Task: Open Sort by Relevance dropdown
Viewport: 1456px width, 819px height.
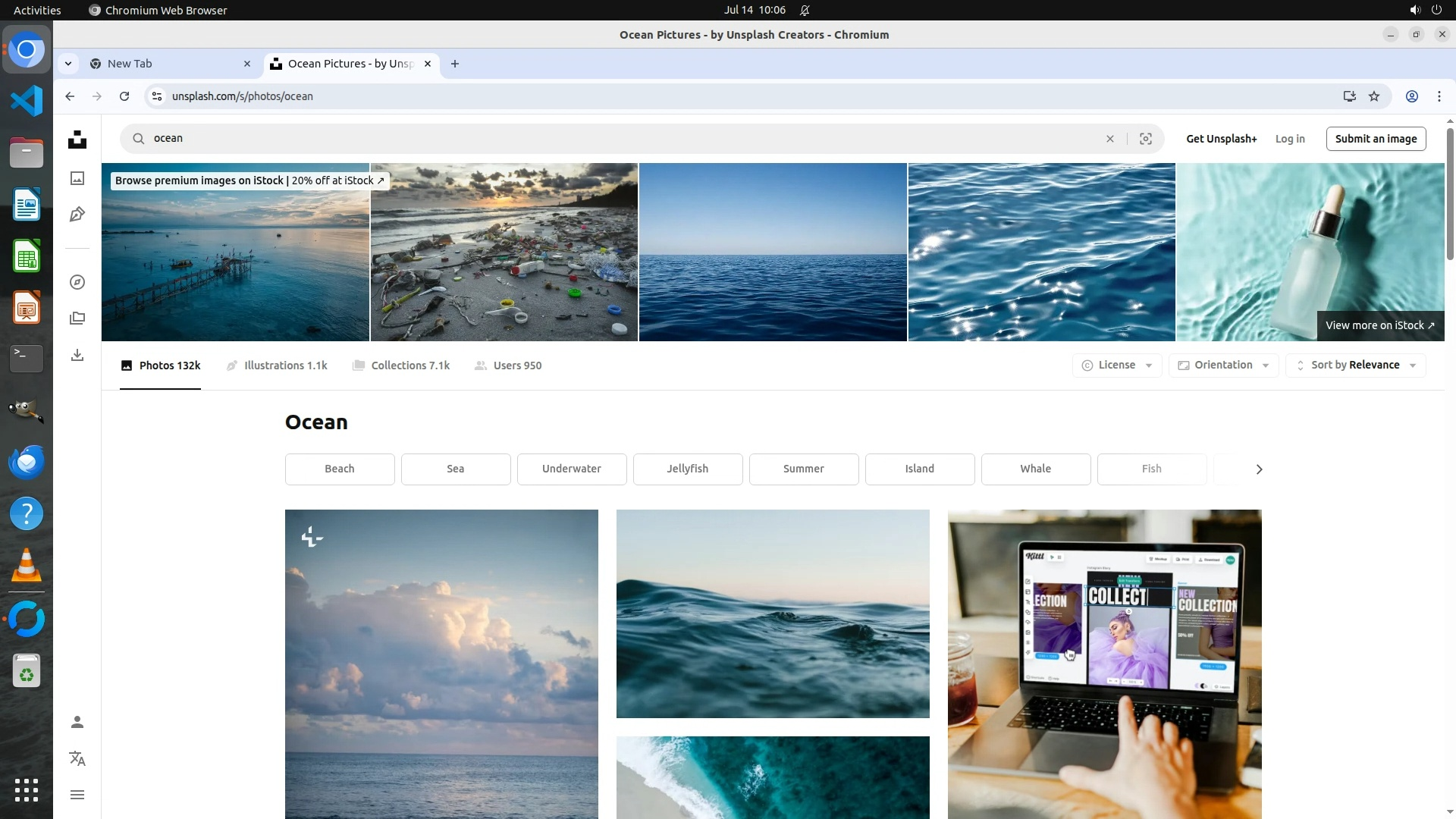Action: (x=1354, y=366)
